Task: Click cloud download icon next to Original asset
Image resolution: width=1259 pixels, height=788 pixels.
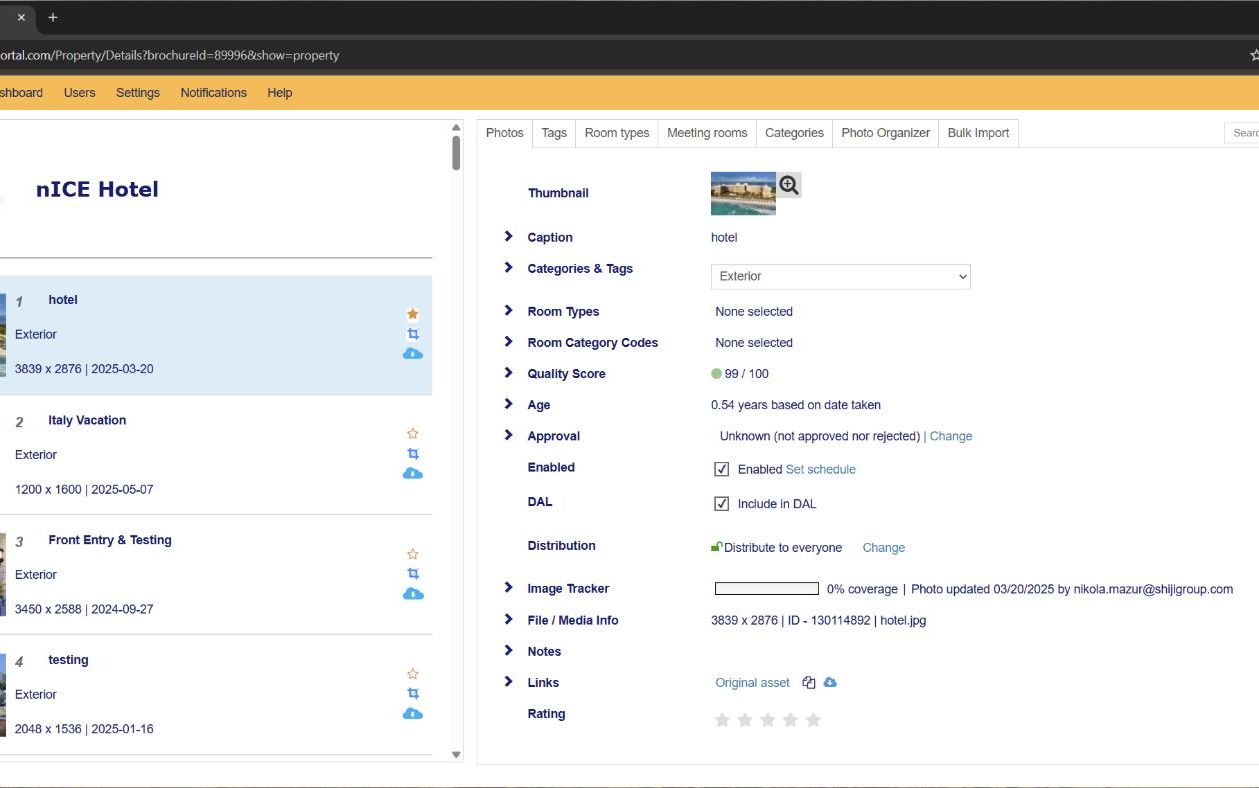Action: [x=830, y=683]
